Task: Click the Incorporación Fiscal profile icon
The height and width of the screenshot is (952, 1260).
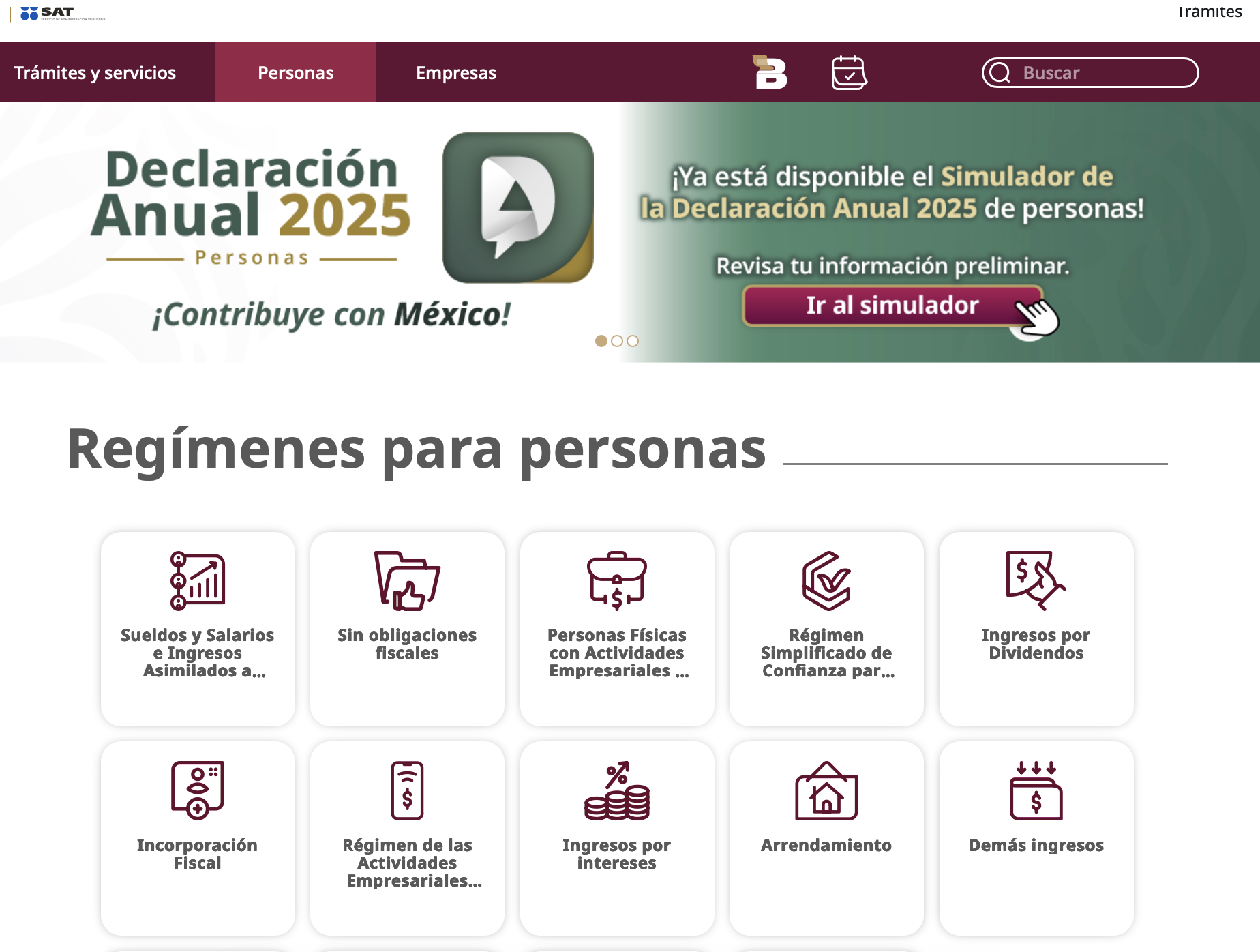Action: pyautogui.click(x=198, y=790)
